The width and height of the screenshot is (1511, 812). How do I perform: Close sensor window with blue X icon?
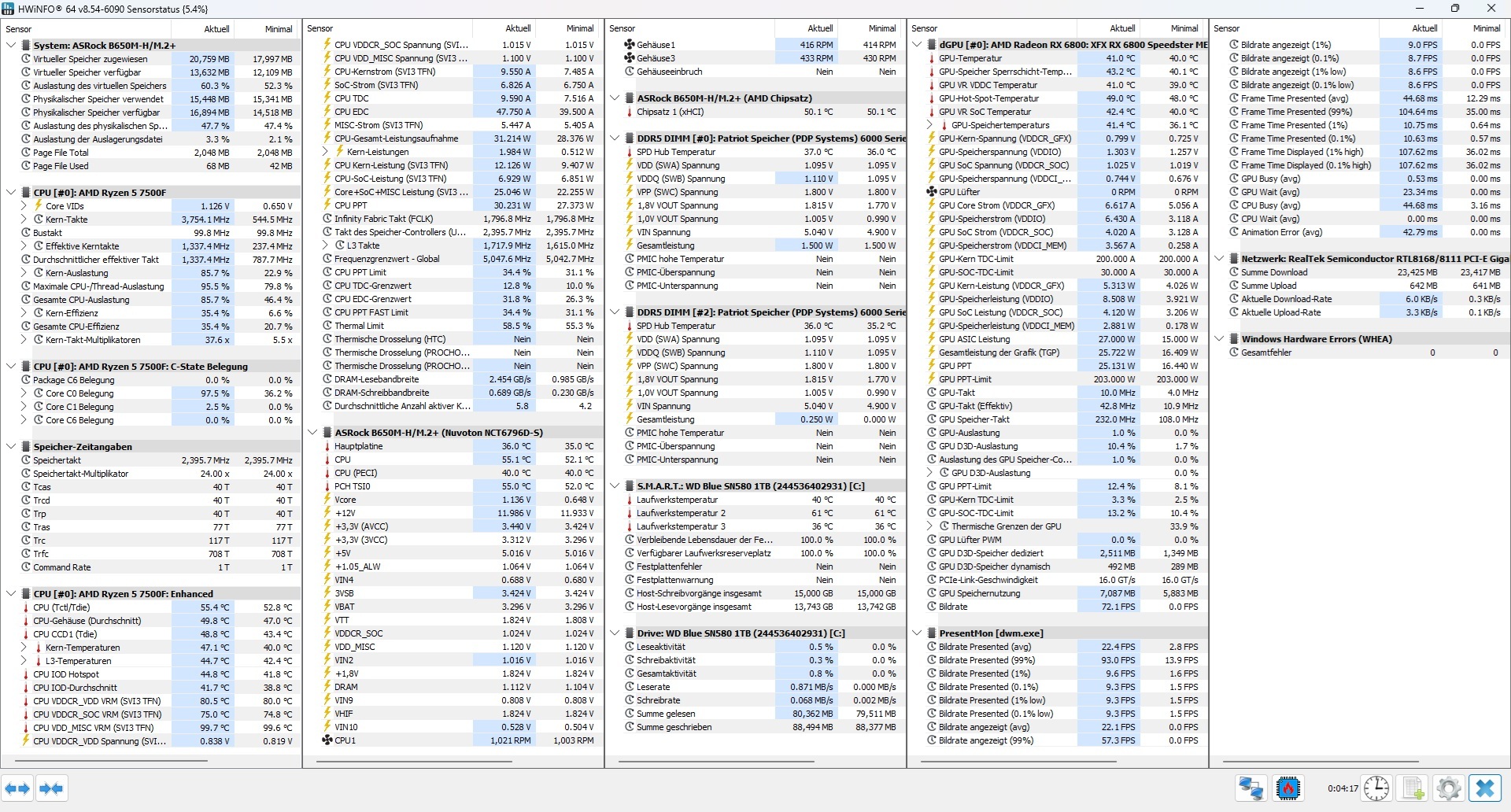coord(1485,788)
